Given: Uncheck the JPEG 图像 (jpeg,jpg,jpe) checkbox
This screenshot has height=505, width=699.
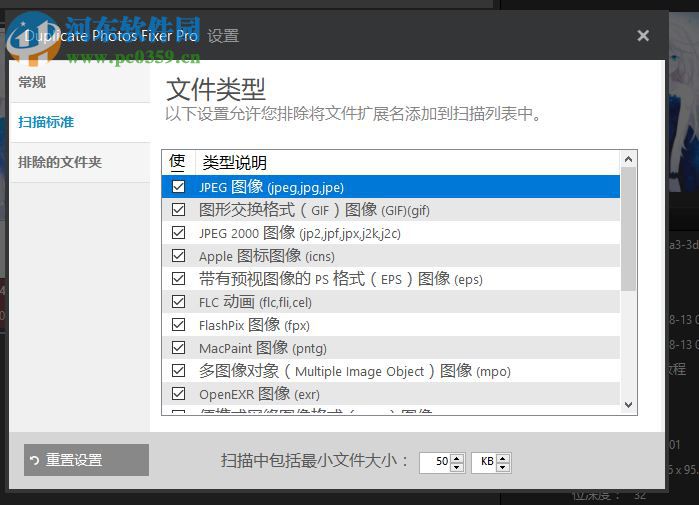Looking at the screenshot, I should pyautogui.click(x=178, y=186).
